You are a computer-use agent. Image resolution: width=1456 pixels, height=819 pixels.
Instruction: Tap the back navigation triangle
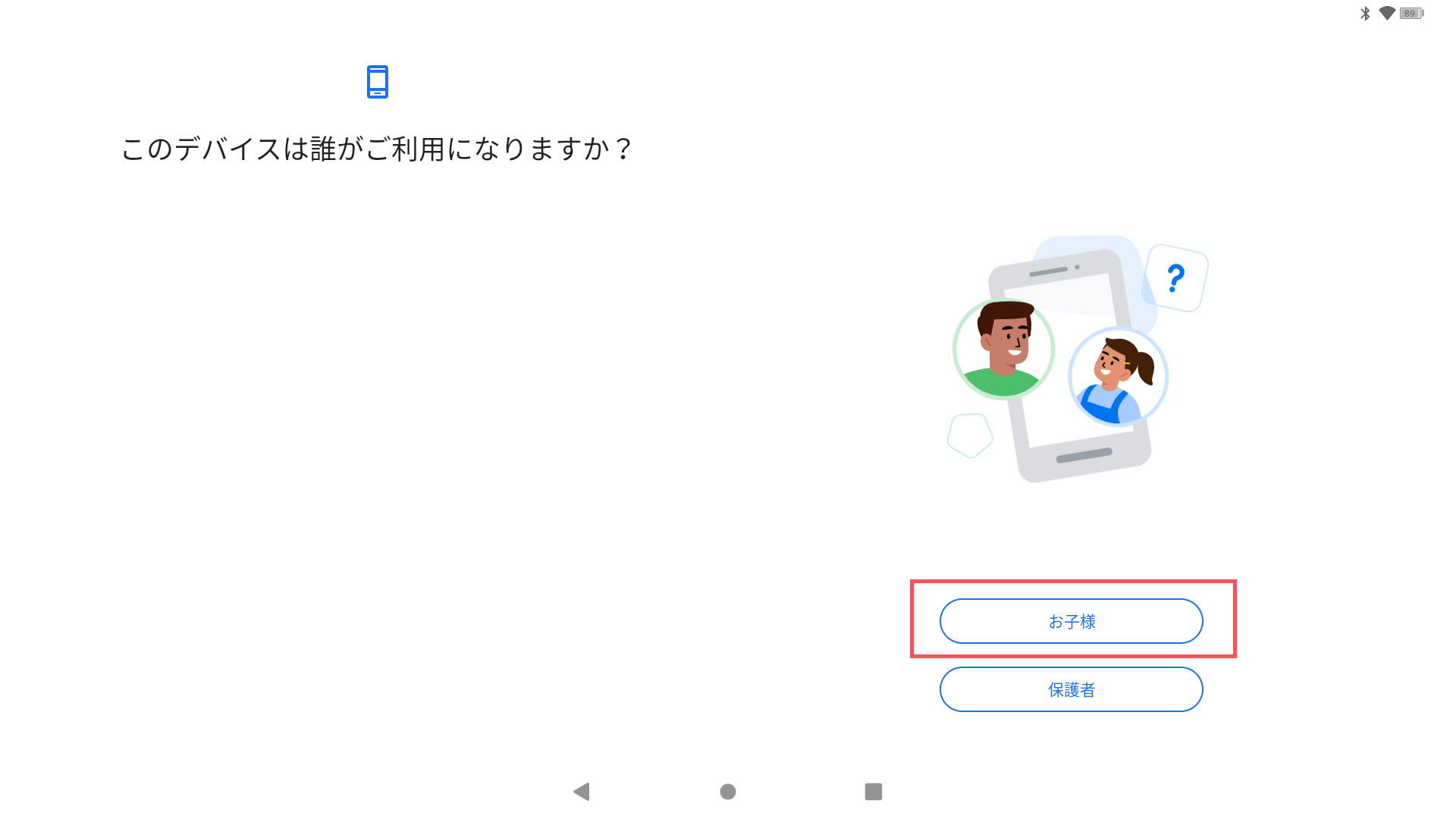(582, 792)
